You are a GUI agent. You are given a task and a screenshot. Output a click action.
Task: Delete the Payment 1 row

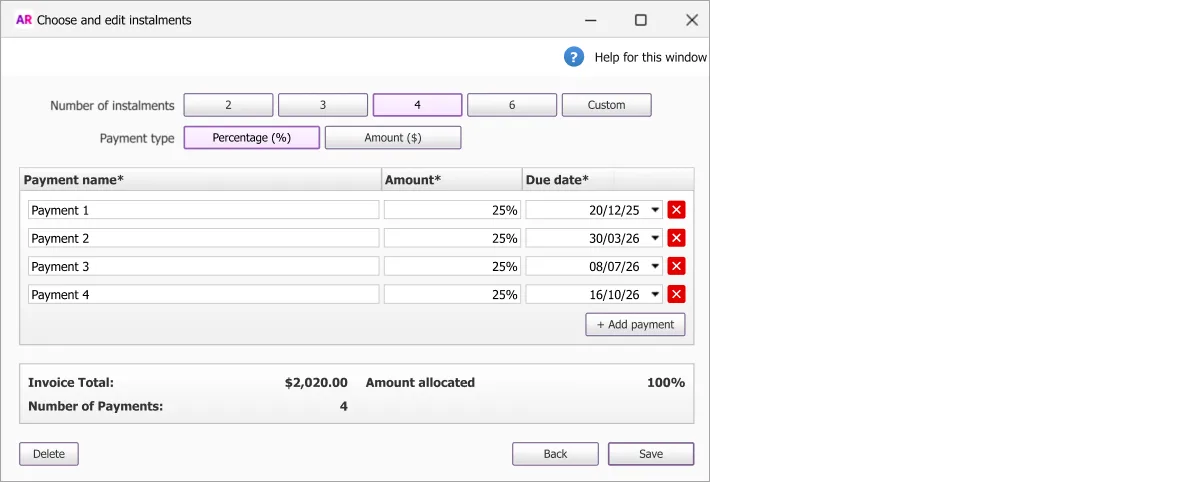pyautogui.click(x=677, y=210)
